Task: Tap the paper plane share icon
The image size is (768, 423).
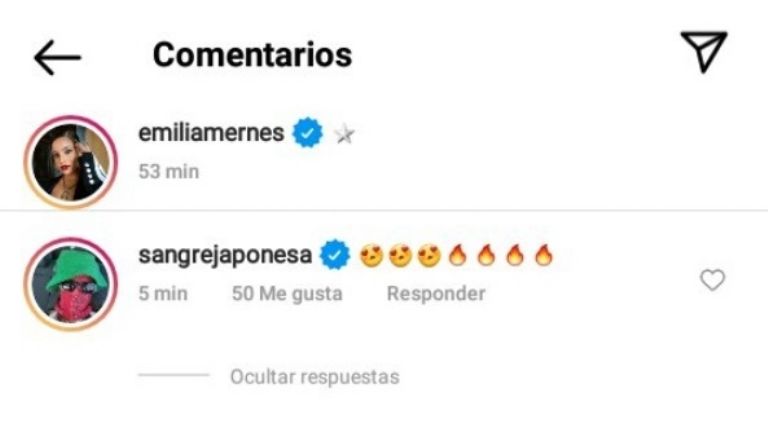Action: click(x=704, y=51)
